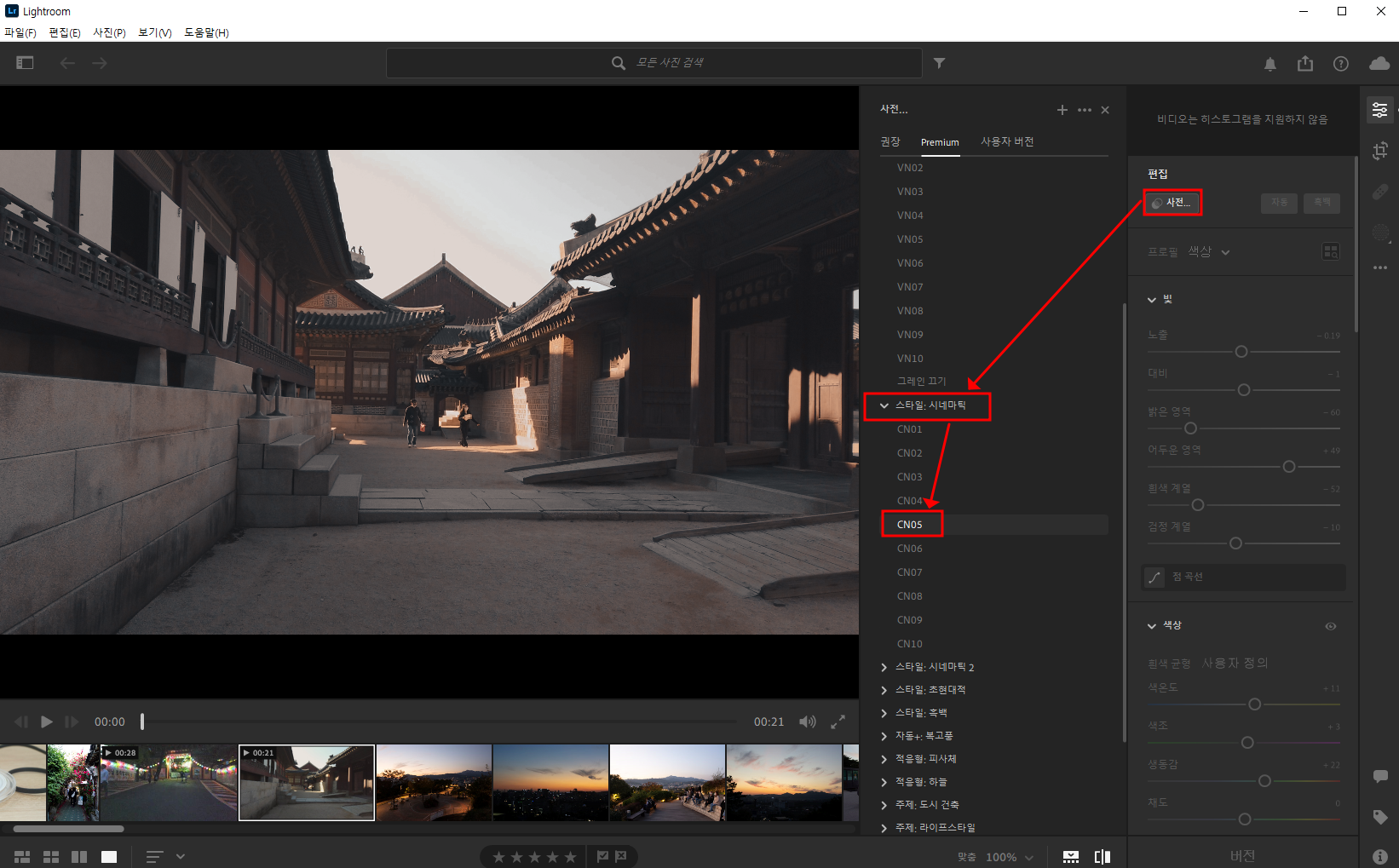Image resolution: width=1399 pixels, height=868 pixels.
Task: Expand the 스타일: 흑백 preset group
Action: (x=884, y=713)
